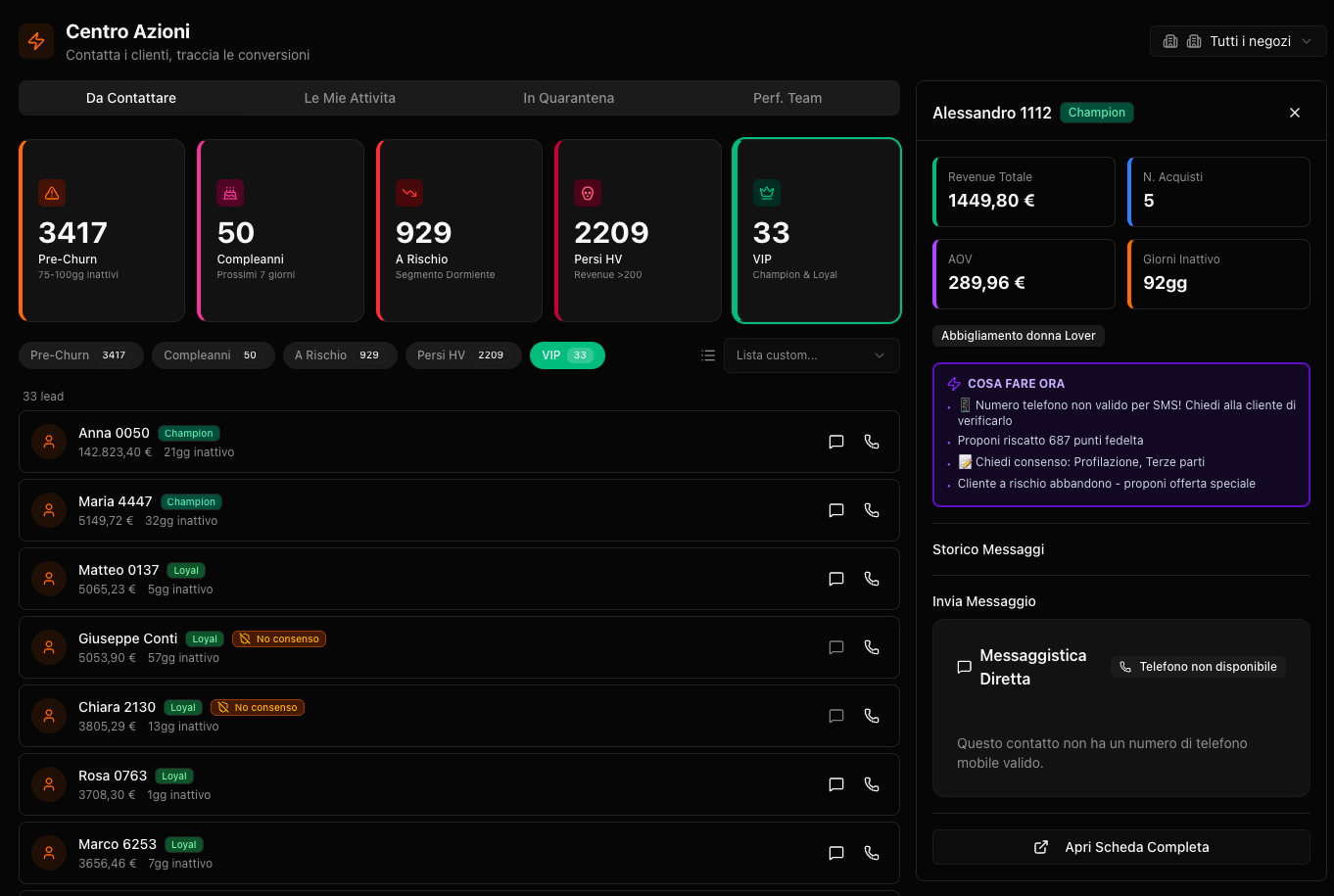Image resolution: width=1334 pixels, height=896 pixels.
Task: Click the list view icon beside Lista custom
Action: coord(708,355)
